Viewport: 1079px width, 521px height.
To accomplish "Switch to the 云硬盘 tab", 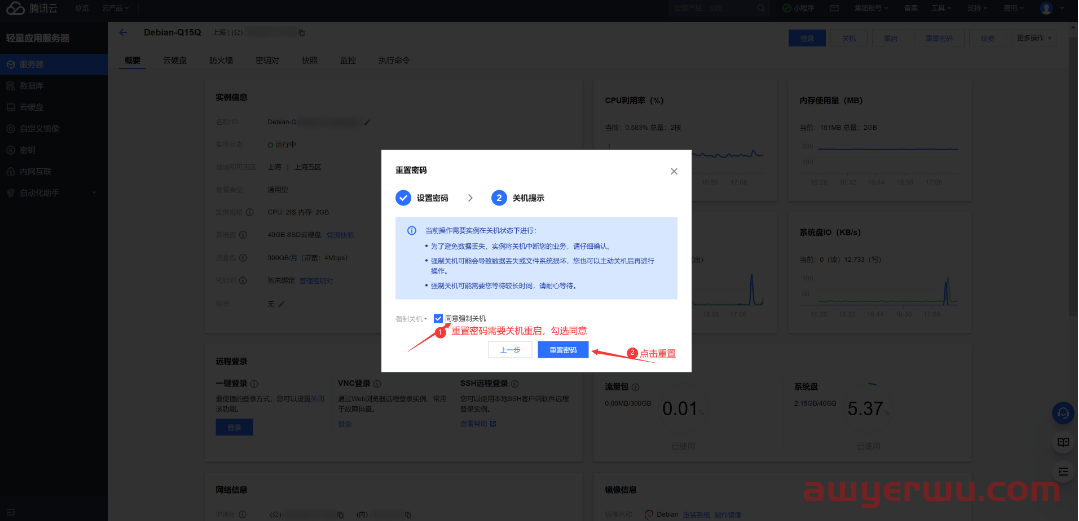I will pyautogui.click(x=175, y=60).
